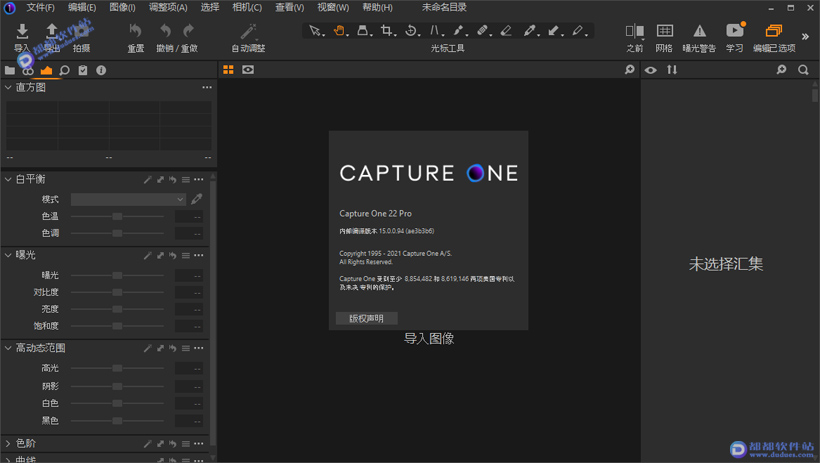Click the 导入图像 import images link
This screenshot has width=820, height=463.
429,338
